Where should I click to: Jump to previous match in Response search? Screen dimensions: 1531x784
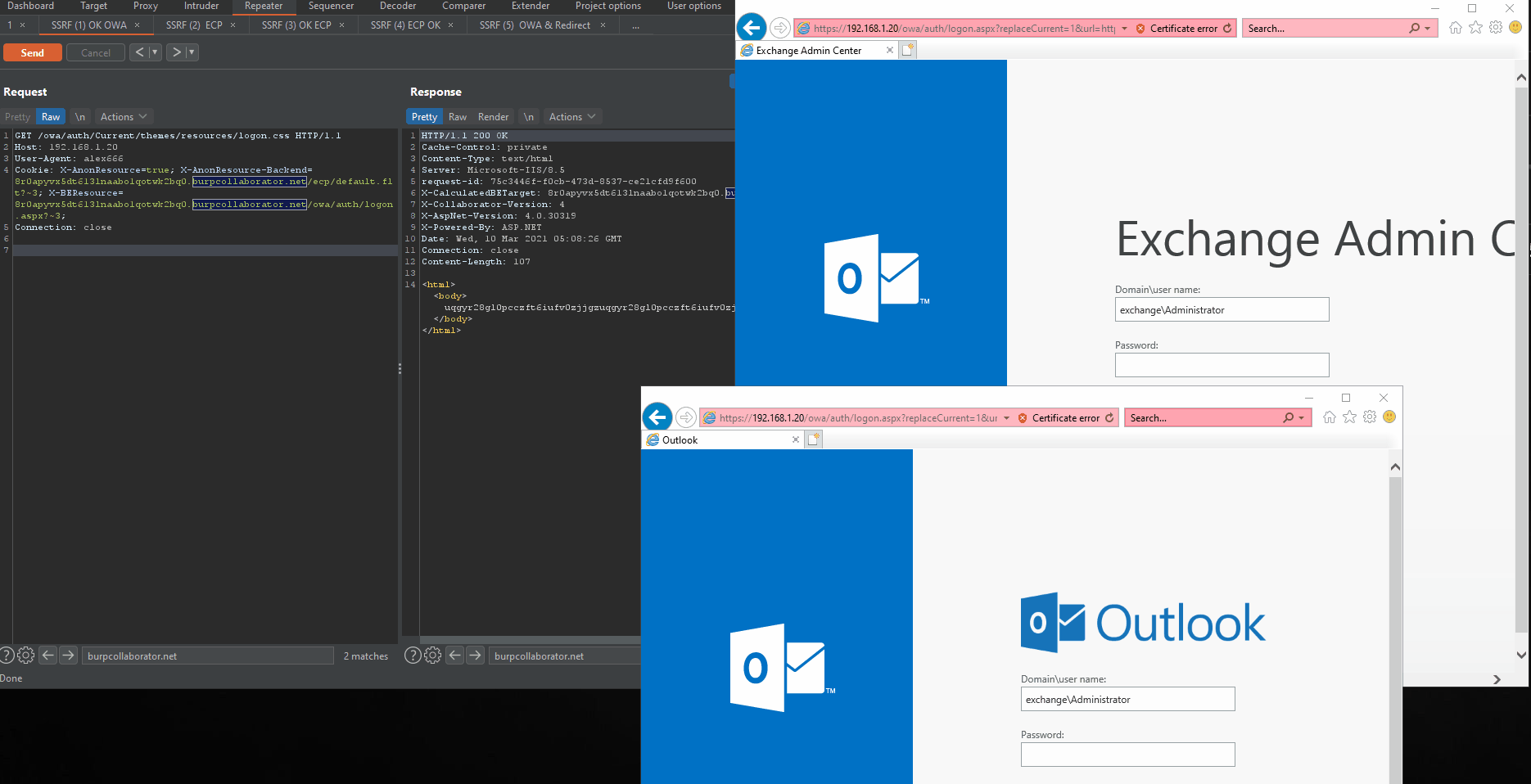[454, 656]
